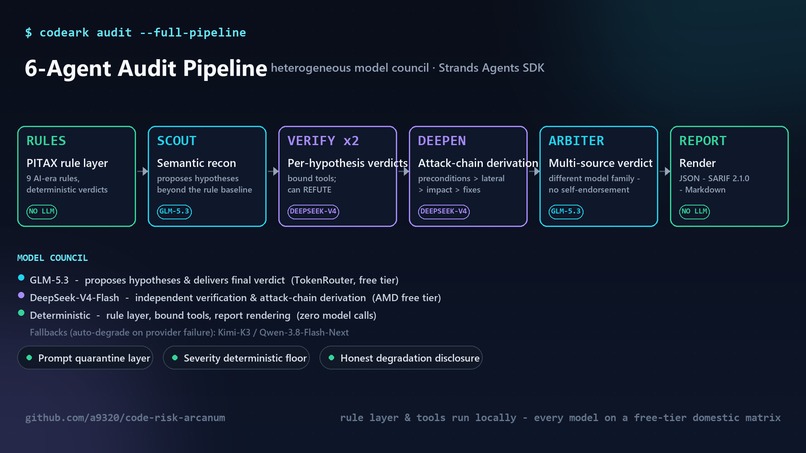Image resolution: width=806 pixels, height=453 pixels.
Task: Click "PITAX rule layer" in the RULES card
Action: coord(67,163)
